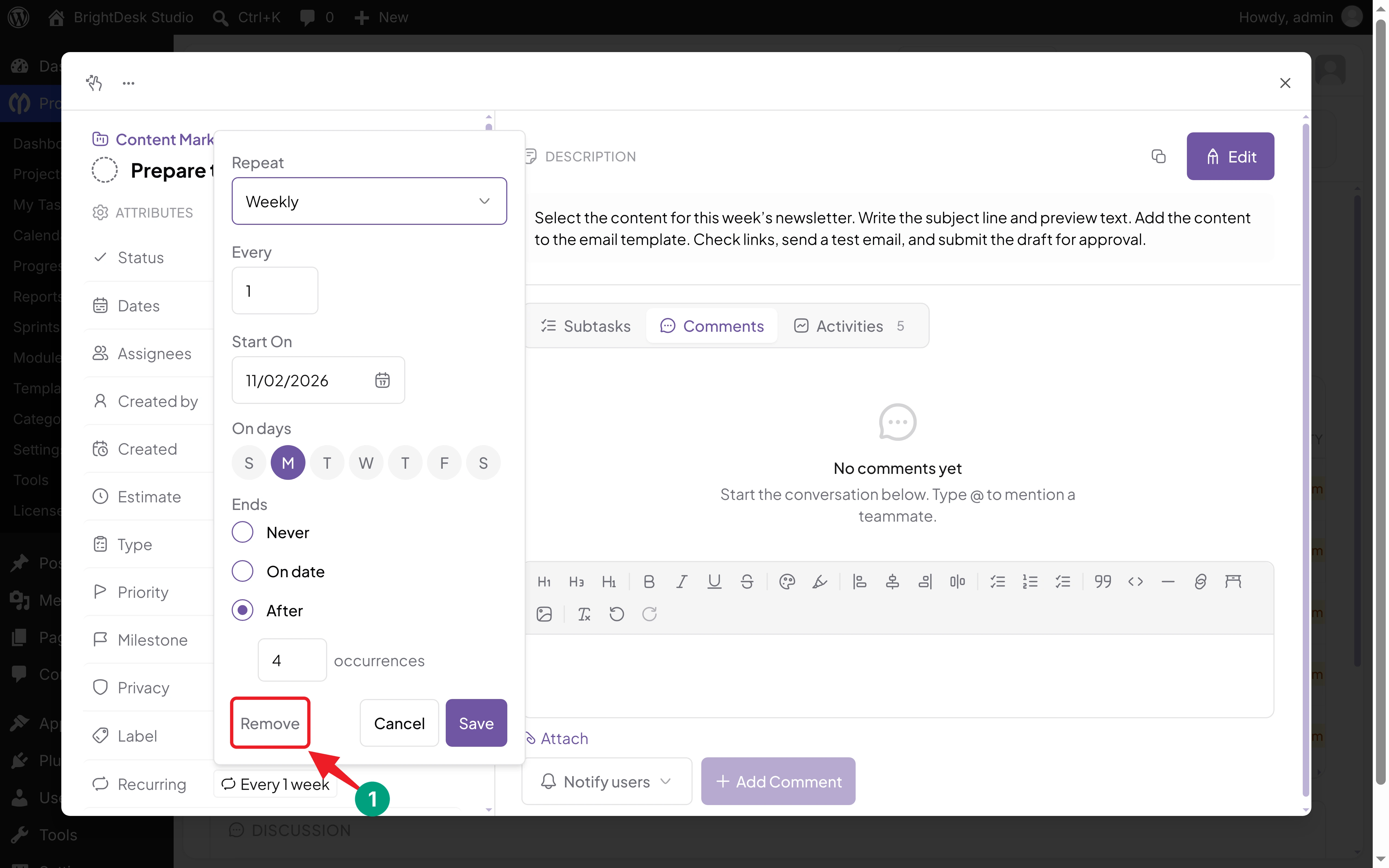
Task: Switch to the Activities tab
Action: [x=849, y=326]
